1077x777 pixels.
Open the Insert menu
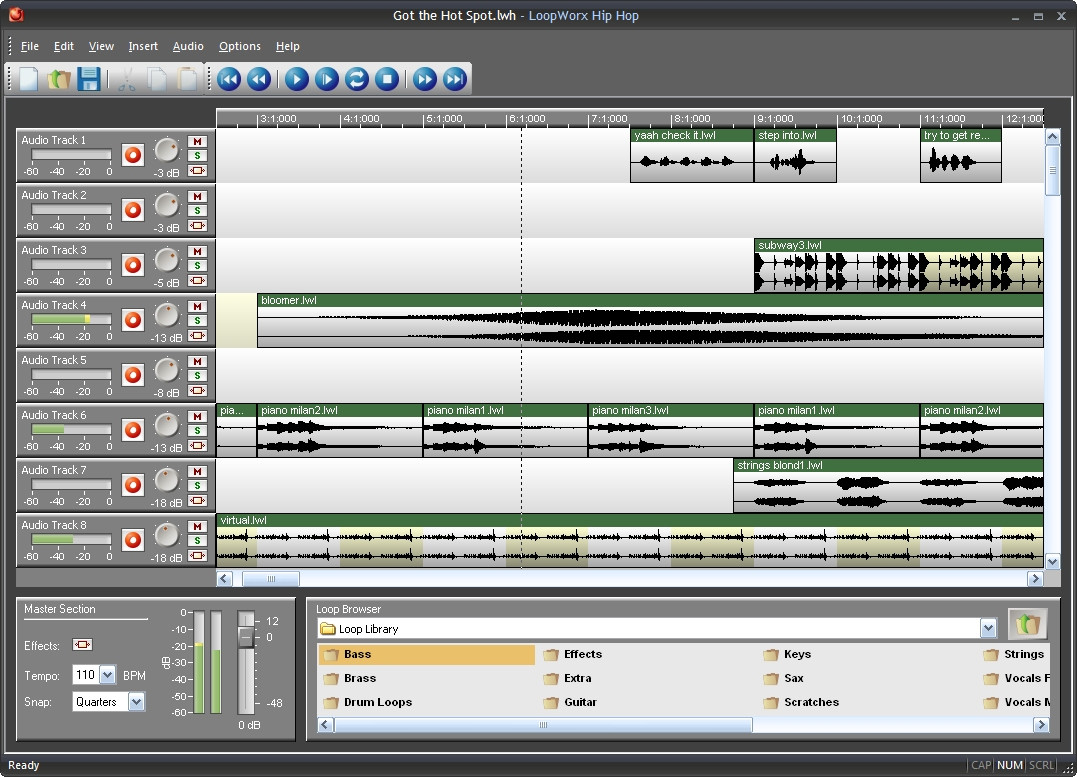(x=143, y=46)
